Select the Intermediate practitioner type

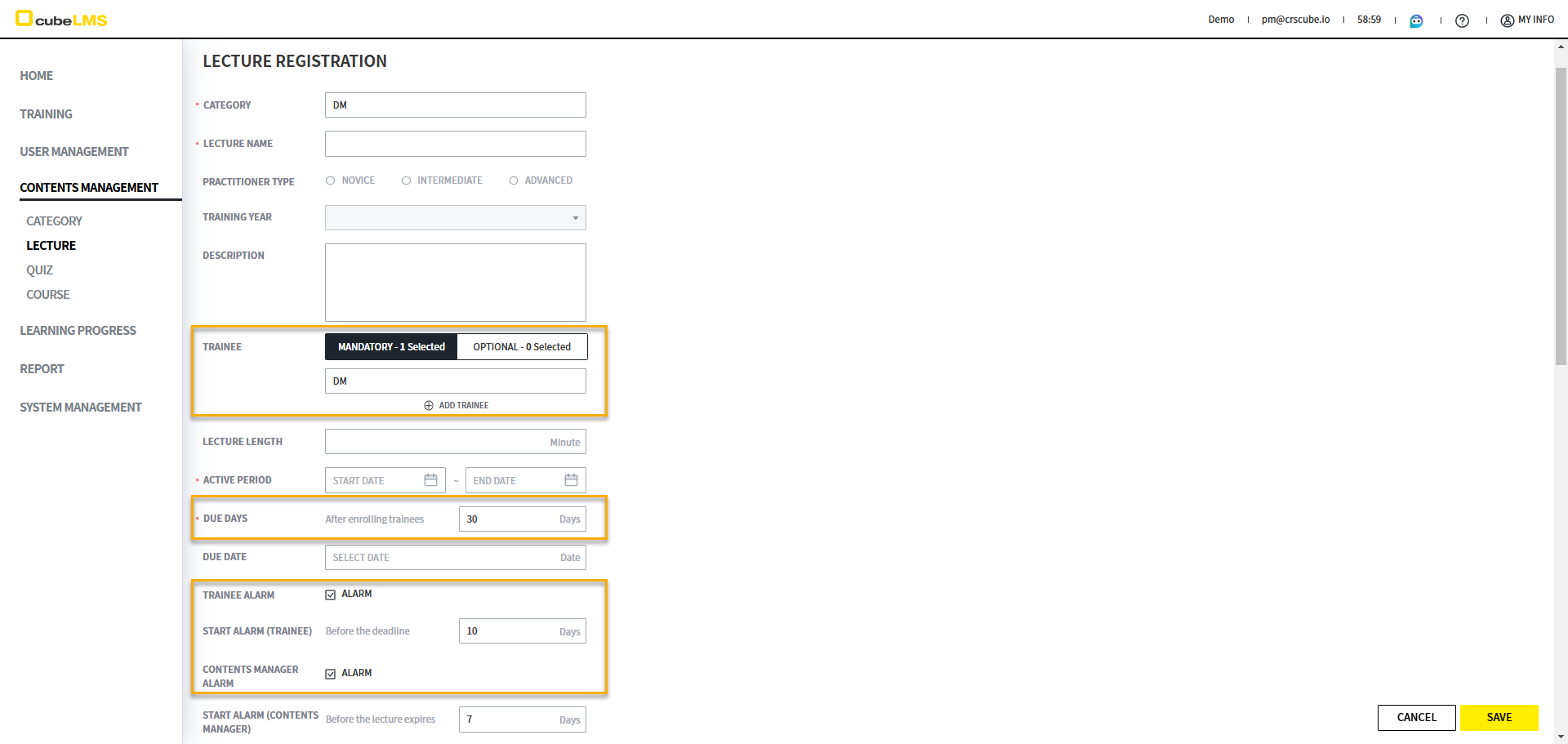[406, 180]
